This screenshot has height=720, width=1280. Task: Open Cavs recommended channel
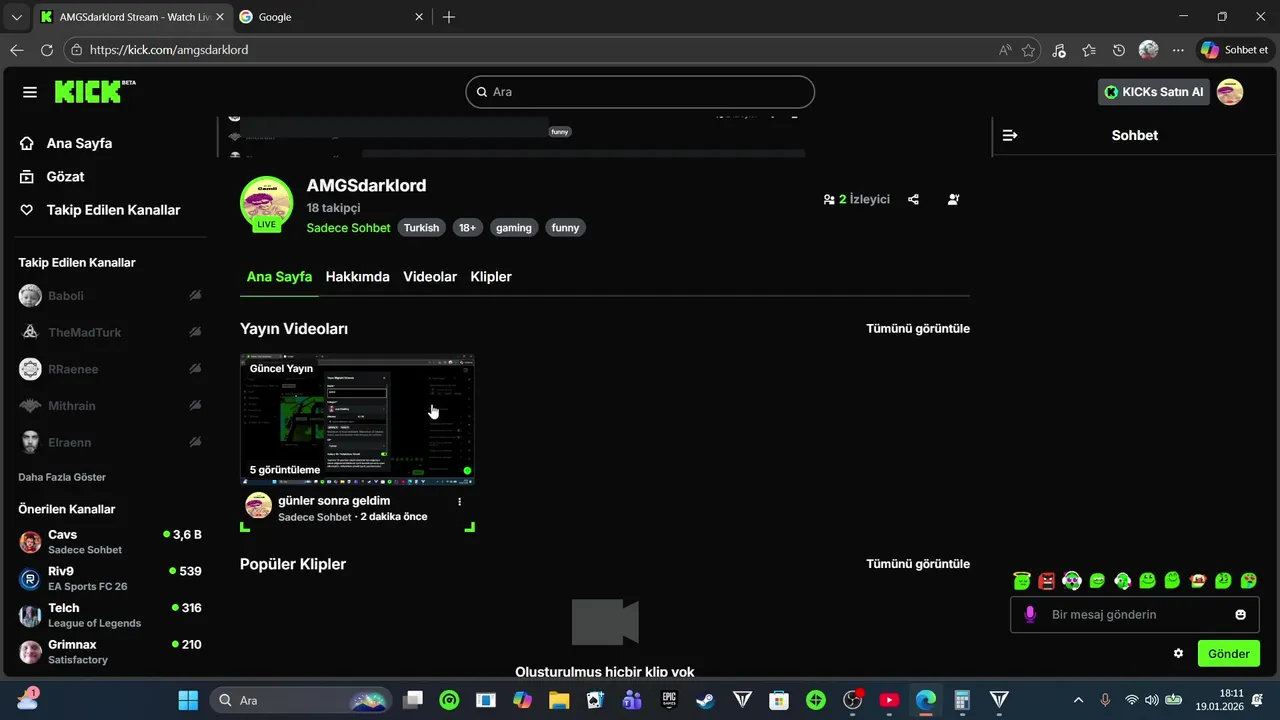[110, 542]
